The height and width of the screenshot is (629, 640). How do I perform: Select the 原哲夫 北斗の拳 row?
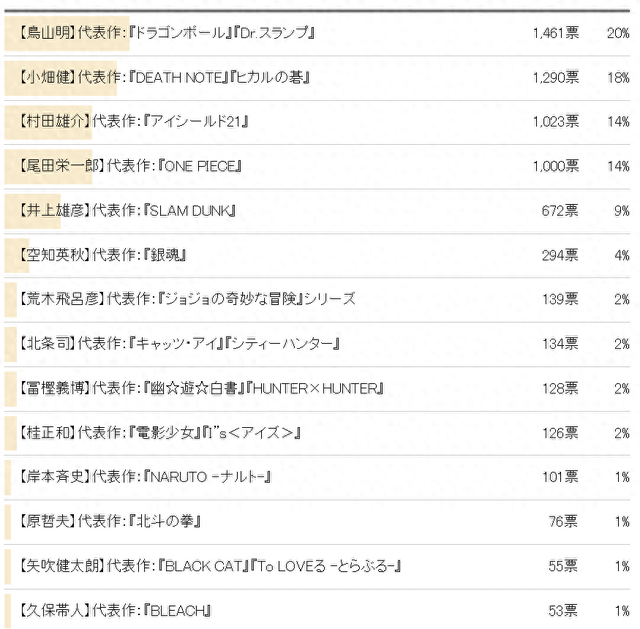pos(111,521)
